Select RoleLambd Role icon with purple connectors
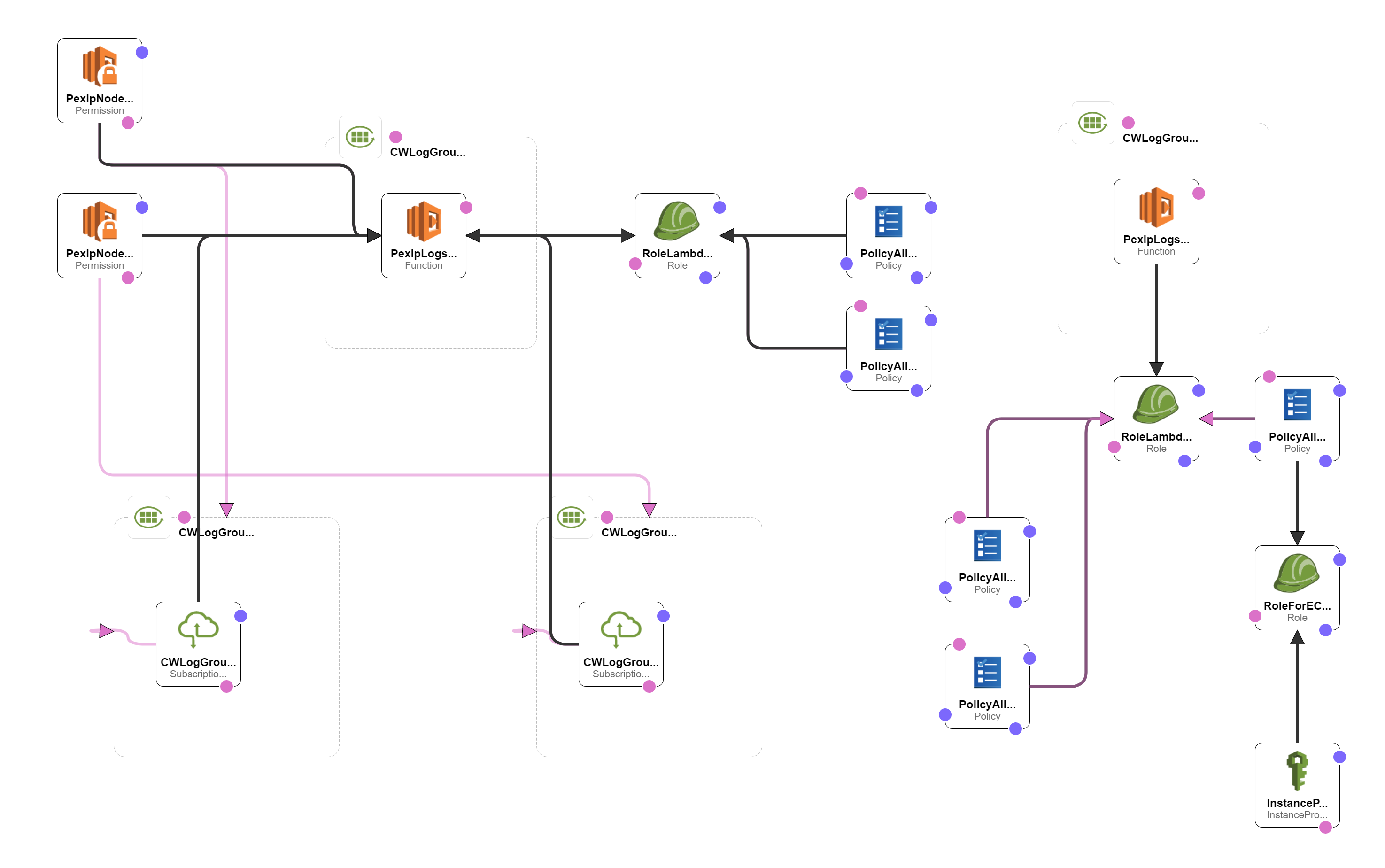This screenshot has width=1385, height=868. click(x=1155, y=404)
